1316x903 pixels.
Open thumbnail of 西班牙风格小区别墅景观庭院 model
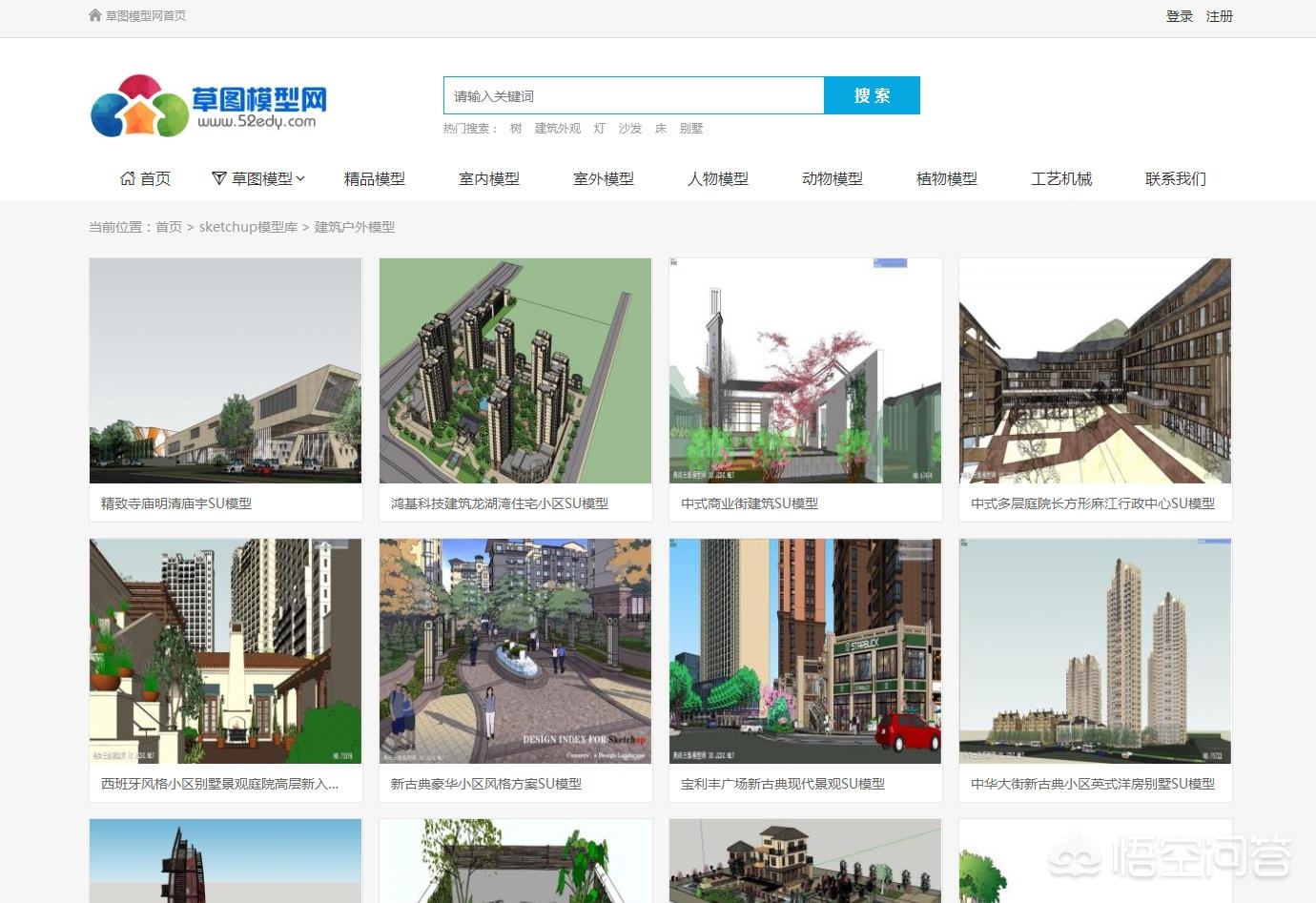click(x=226, y=651)
